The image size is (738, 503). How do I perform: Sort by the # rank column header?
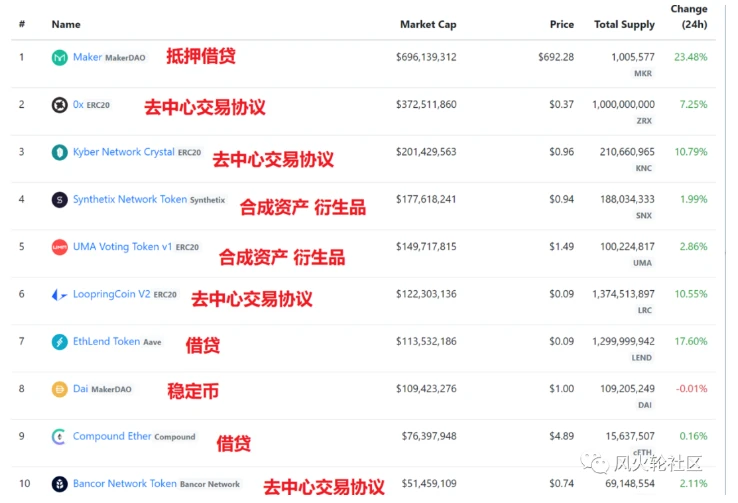point(22,24)
